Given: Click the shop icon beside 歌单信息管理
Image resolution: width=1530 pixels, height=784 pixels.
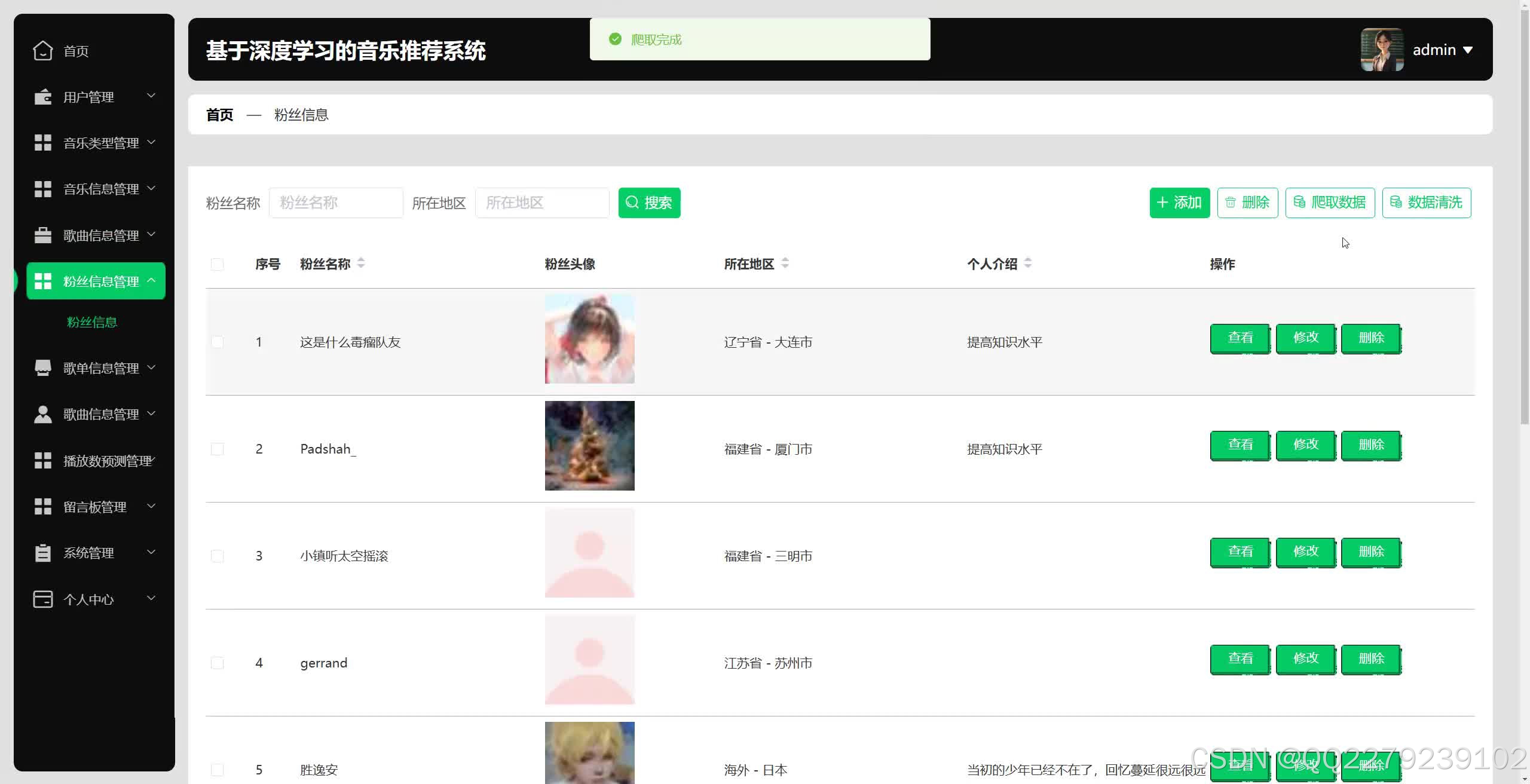Looking at the screenshot, I should click(42, 368).
